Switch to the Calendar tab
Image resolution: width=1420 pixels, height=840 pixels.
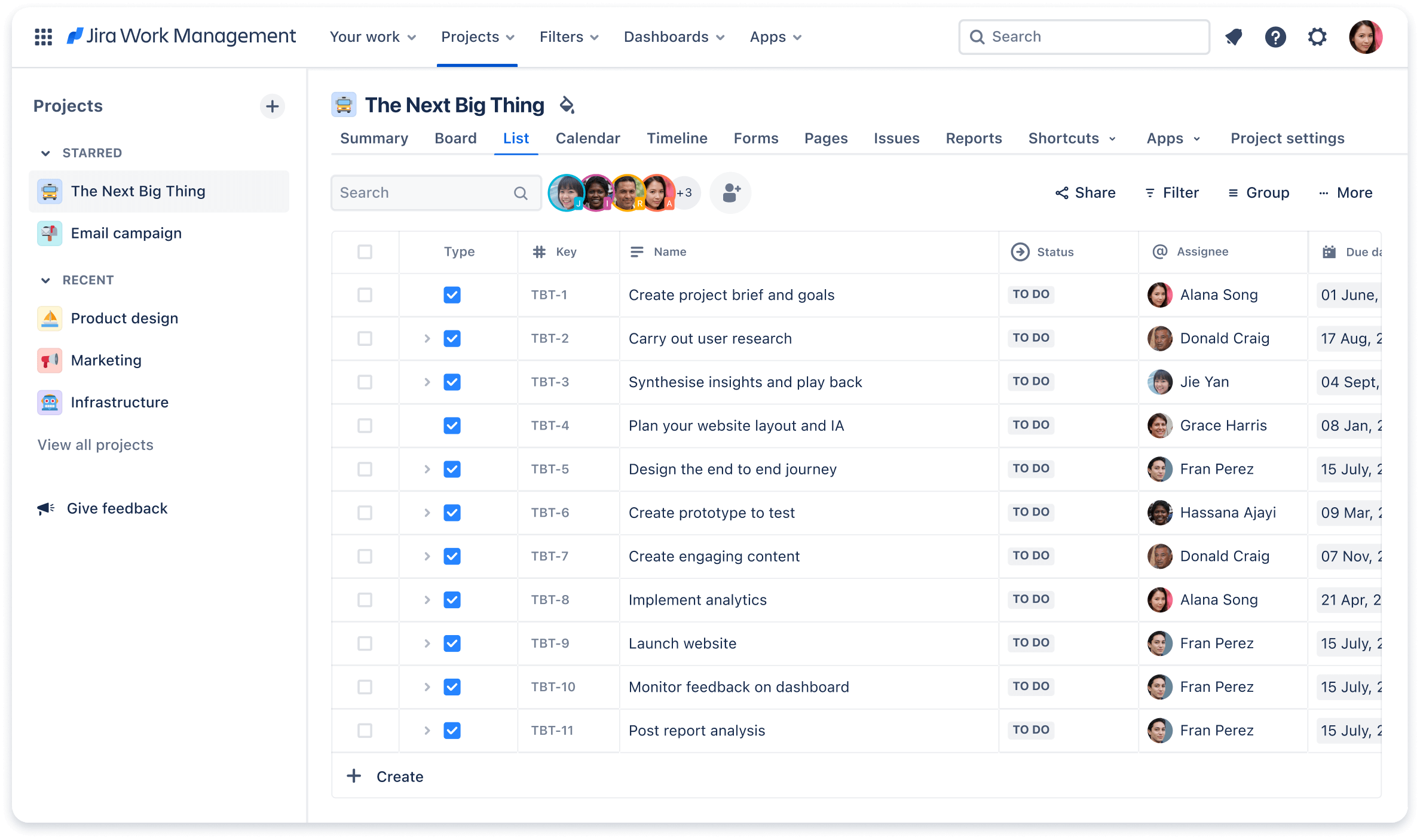[x=588, y=138]
